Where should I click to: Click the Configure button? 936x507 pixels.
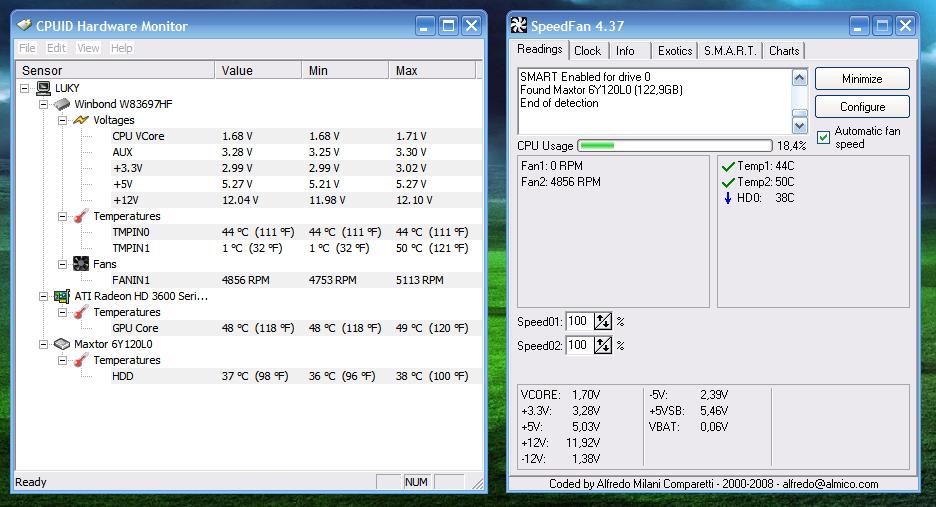862,107
